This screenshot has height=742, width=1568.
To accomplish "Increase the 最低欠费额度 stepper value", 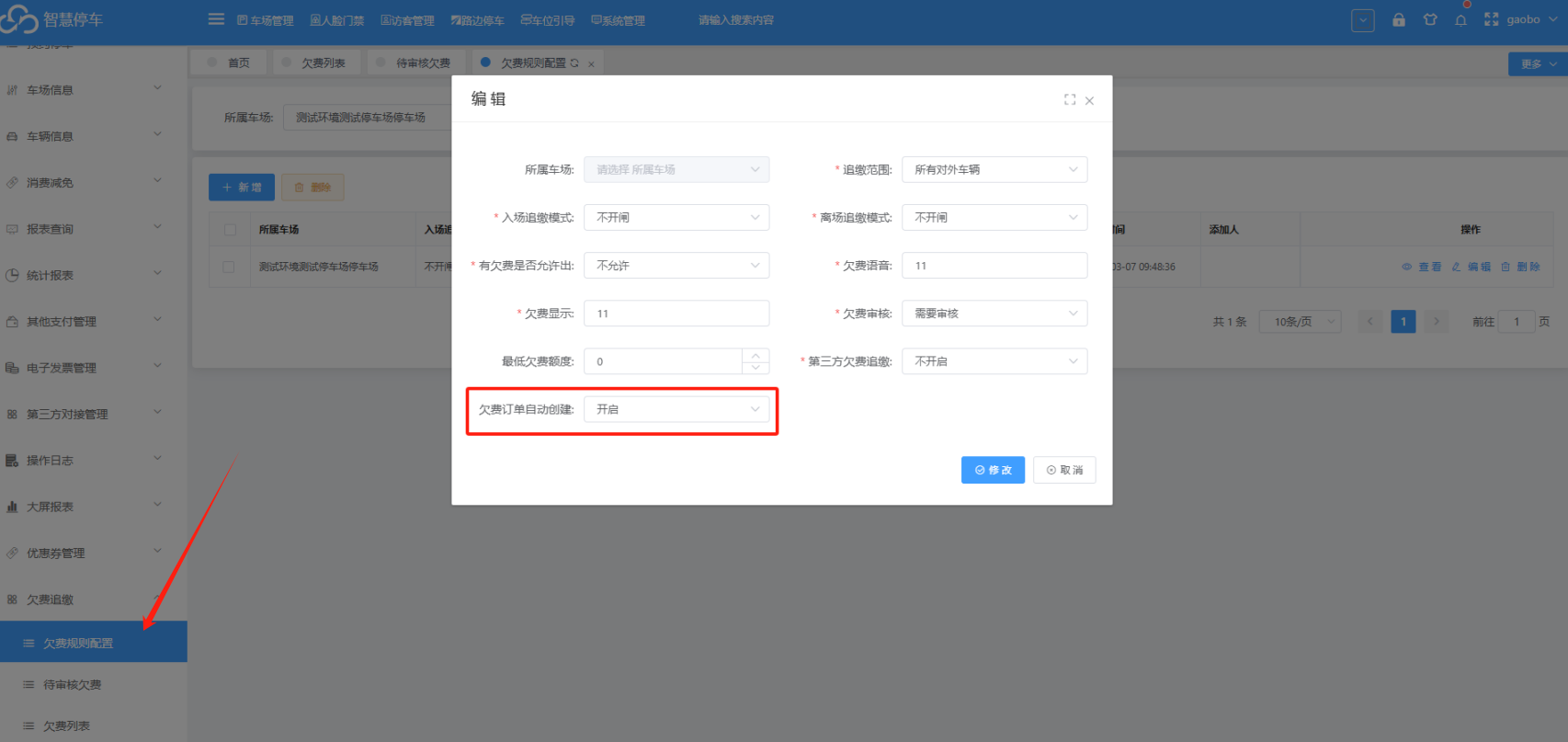I will 756,355.
